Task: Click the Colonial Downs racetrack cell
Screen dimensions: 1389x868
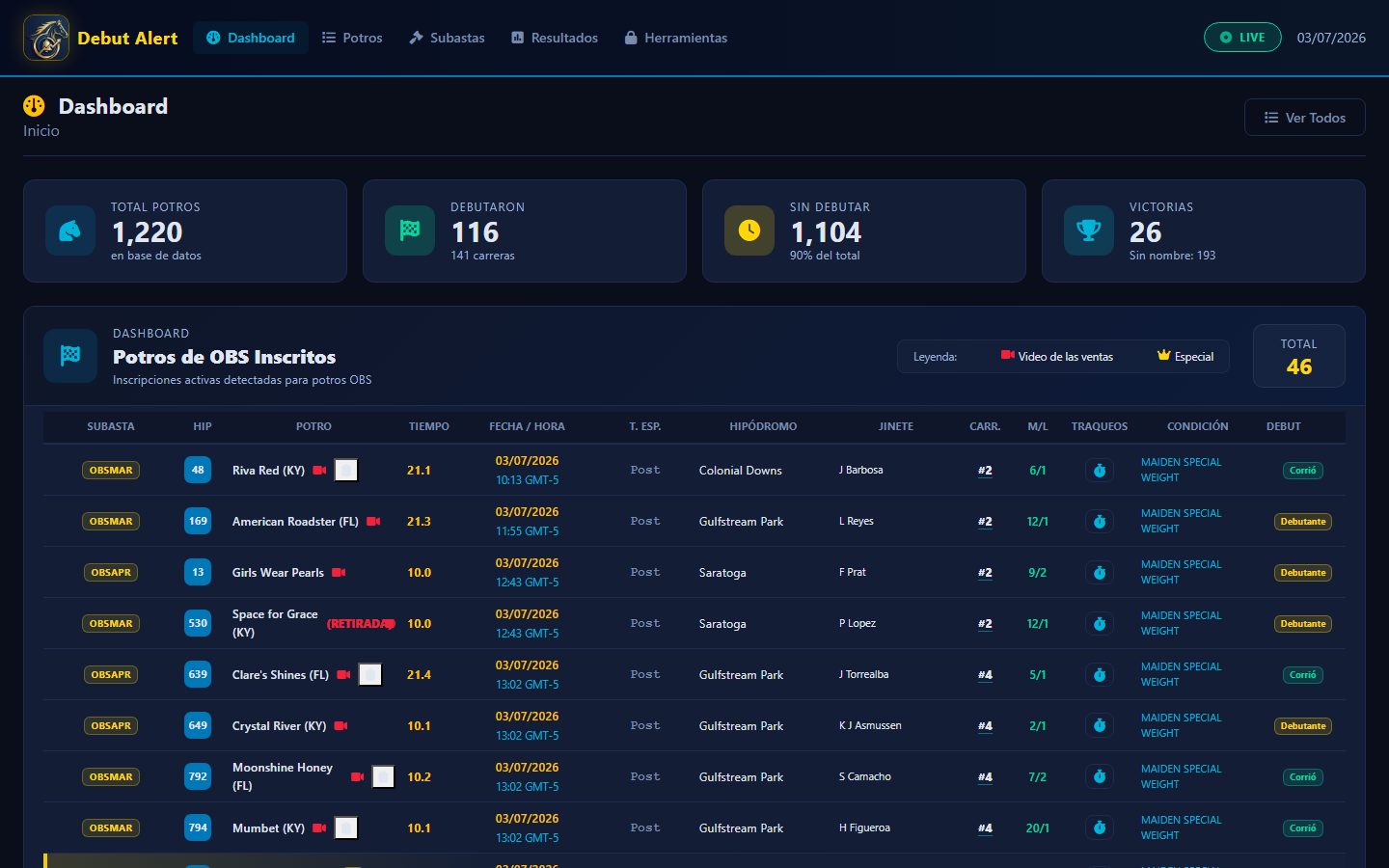Action: (x=740, y=471)
